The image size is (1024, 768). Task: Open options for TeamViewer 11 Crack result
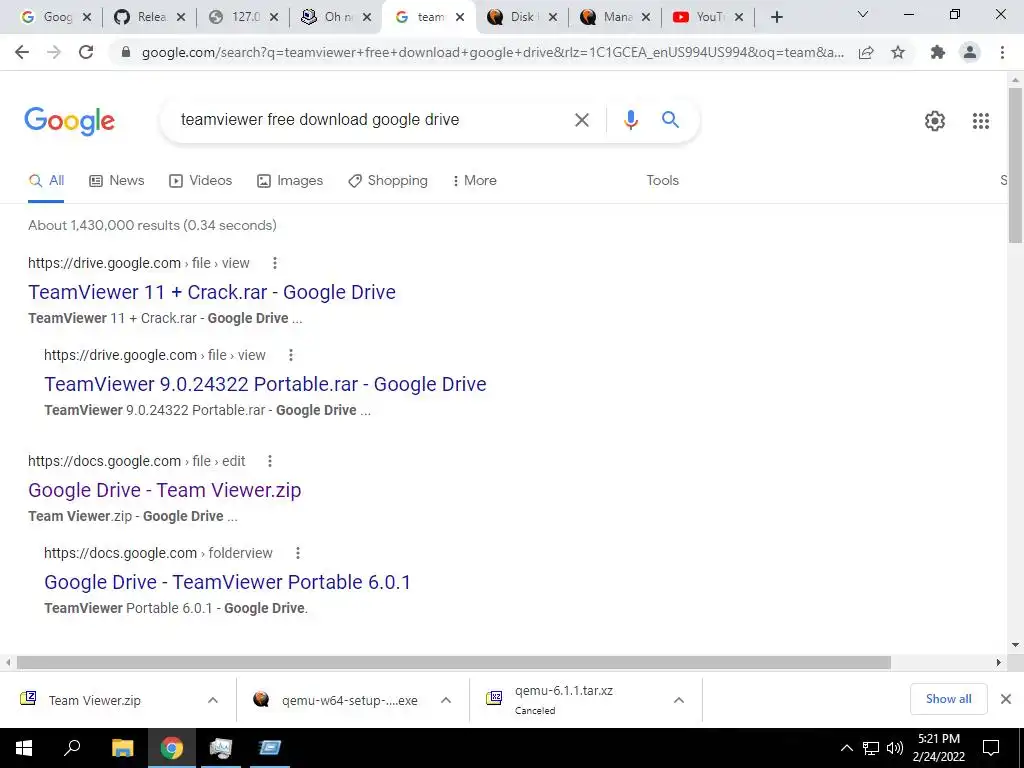pyautogui.click(x=275, y=263)
